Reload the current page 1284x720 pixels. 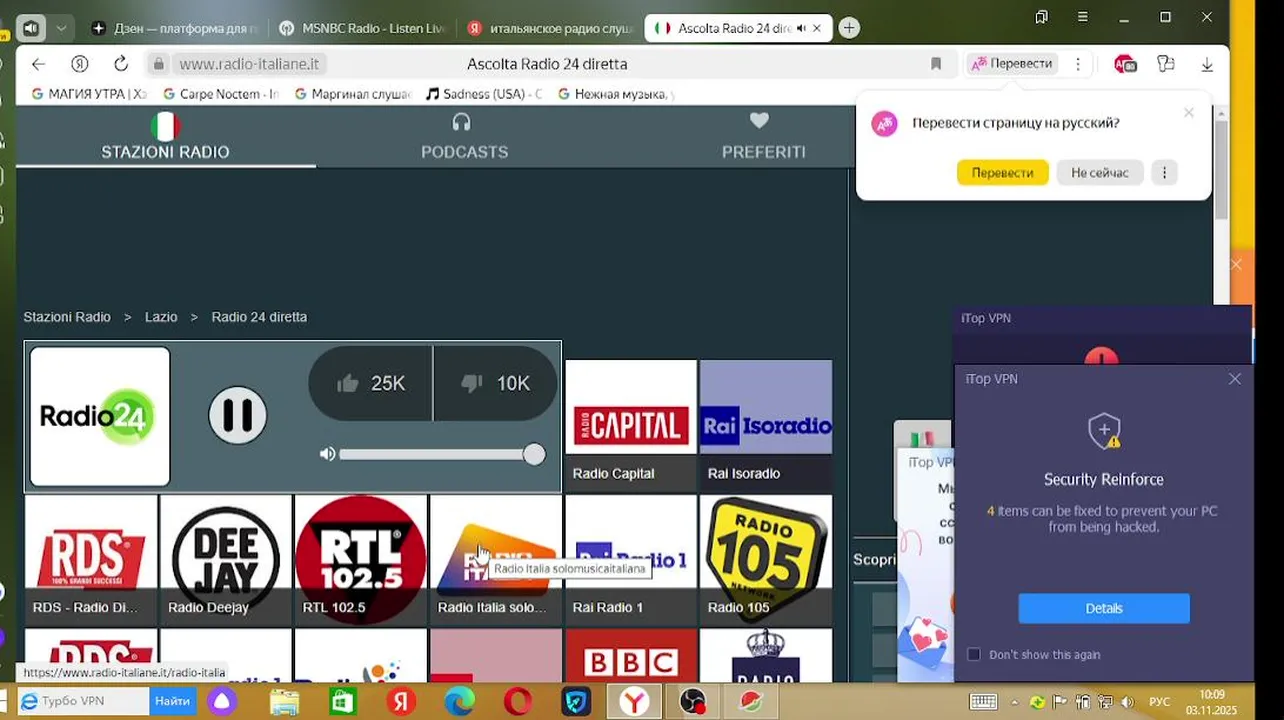tap(121, 64)
